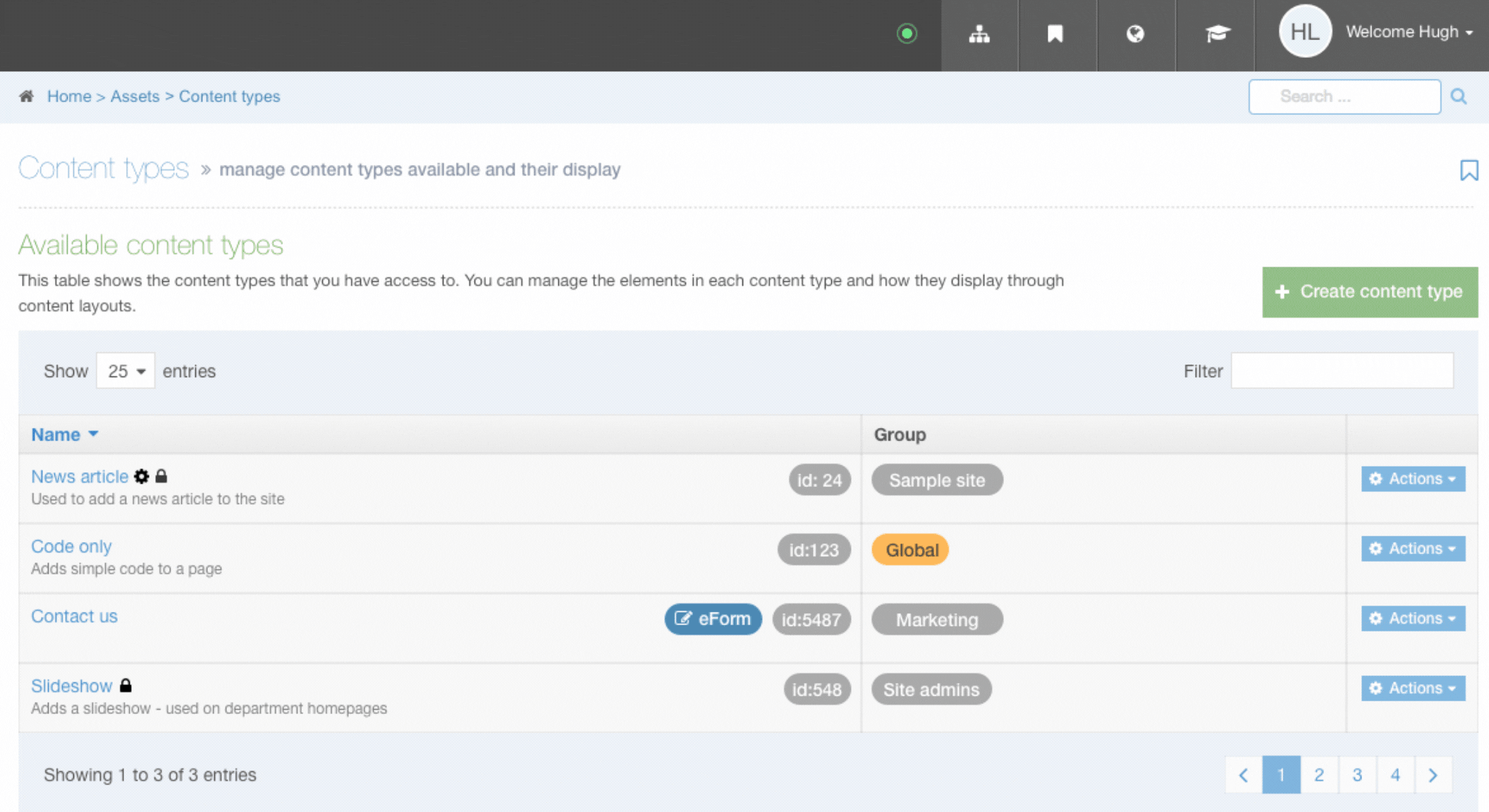The height and width of the screenshot is (812, 1489).
Task: Expand the Welcome Hugh user menu
Action: [x=1409, y=32]
